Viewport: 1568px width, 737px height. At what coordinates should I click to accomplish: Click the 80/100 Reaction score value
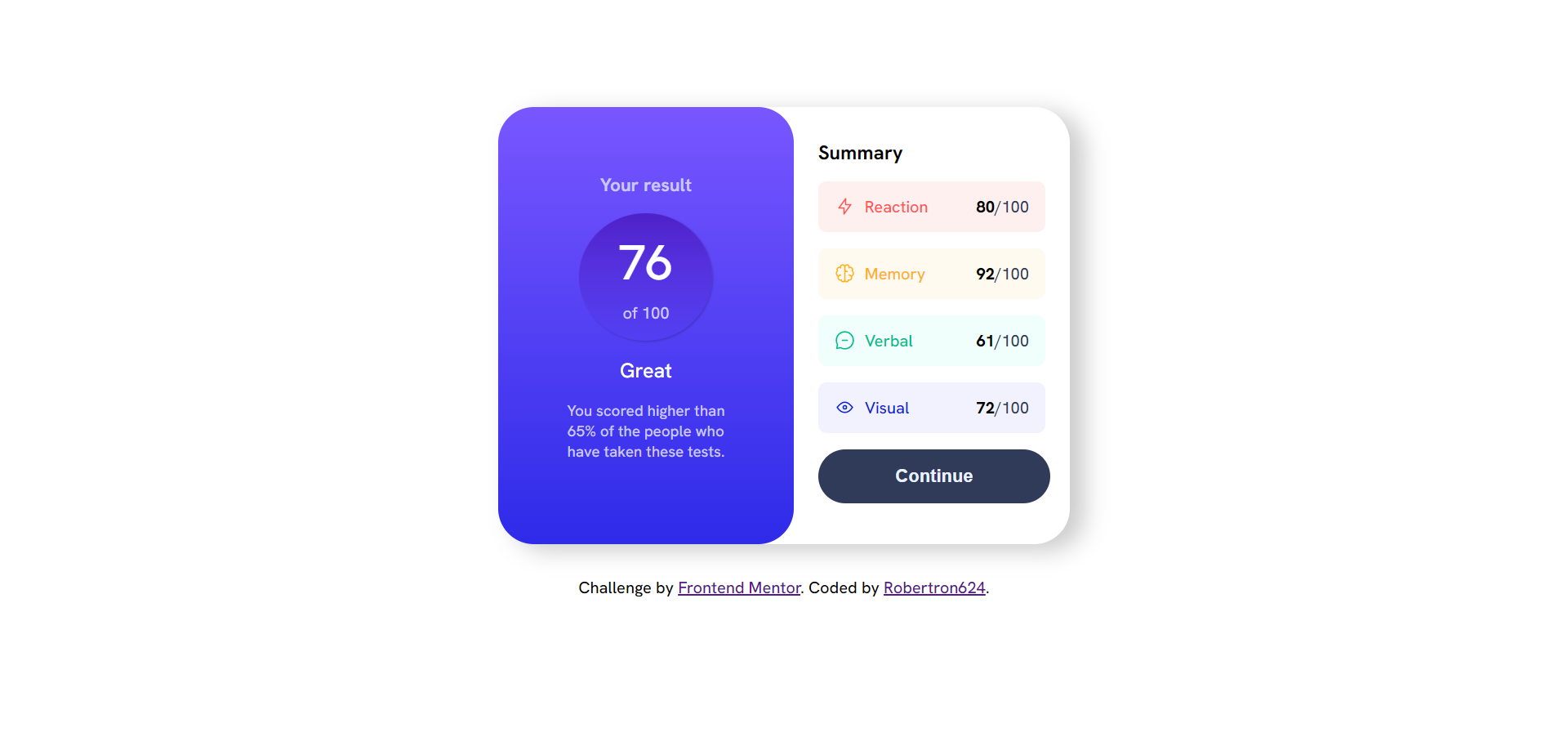point(1002,207)
